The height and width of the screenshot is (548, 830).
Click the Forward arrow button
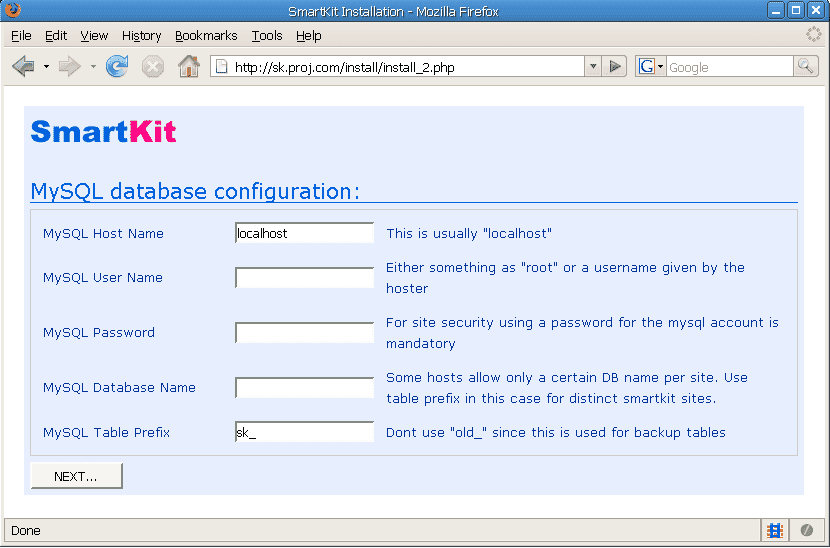tap(69, 67)
